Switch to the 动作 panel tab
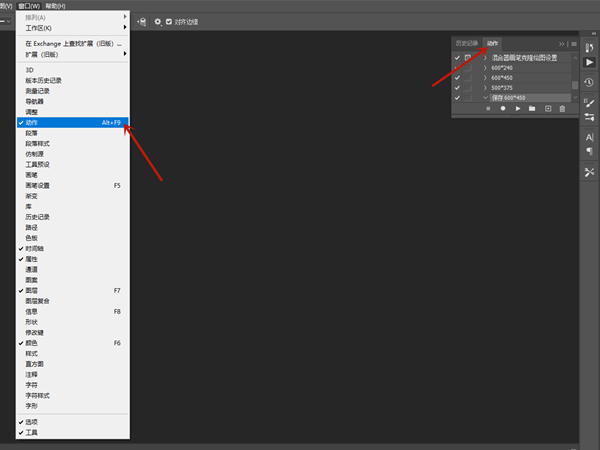 (492, 43)
